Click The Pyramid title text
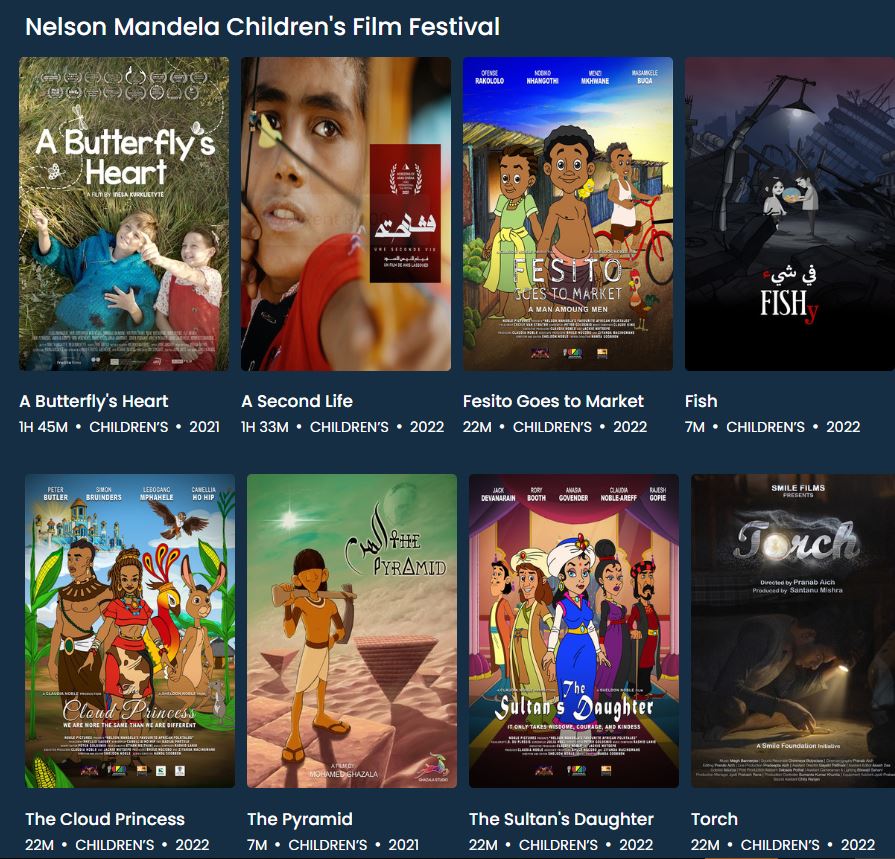Viewport: 895px width, 859px height. point(300,819)
